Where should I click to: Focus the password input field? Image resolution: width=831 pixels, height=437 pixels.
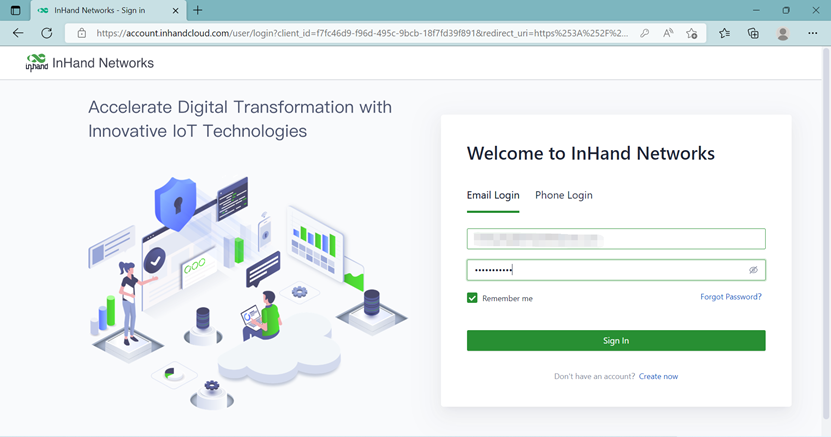point(616,270)
